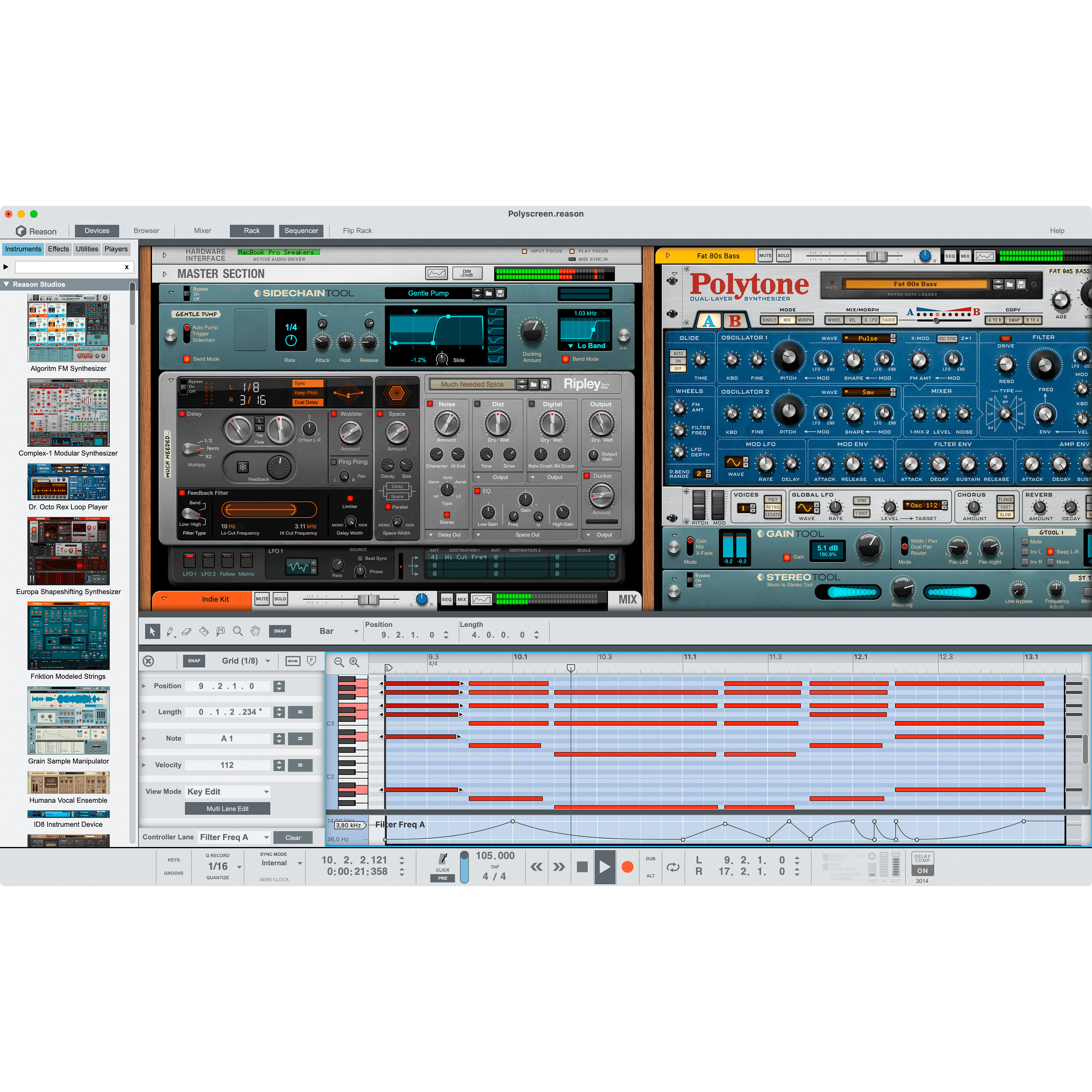Mute the Fat 80s Bass track
Screen dimensions: 1092x1092
[x=765, y=256]
